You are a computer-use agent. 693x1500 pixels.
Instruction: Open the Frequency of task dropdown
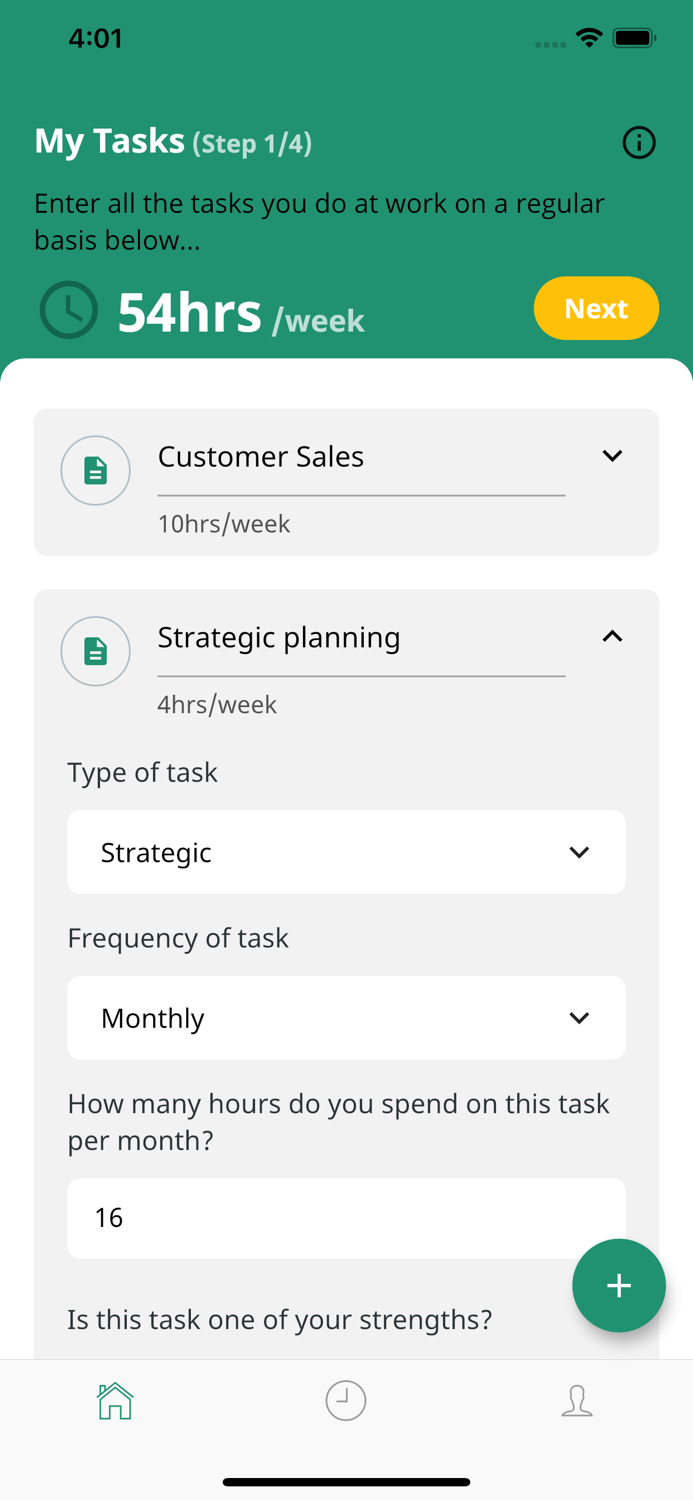[346, 1018]
